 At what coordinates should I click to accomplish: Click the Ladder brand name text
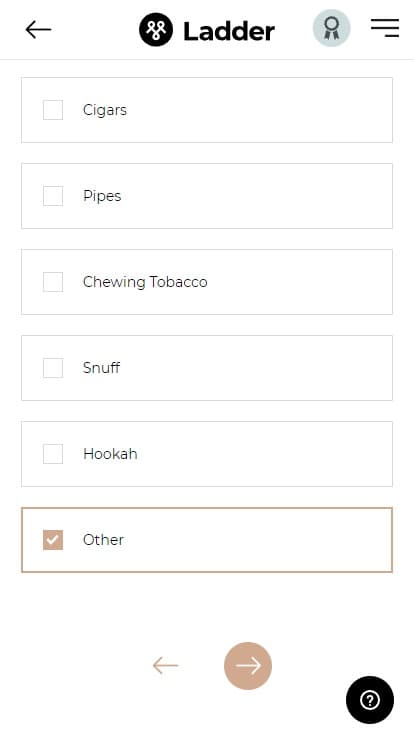point(229,31)
